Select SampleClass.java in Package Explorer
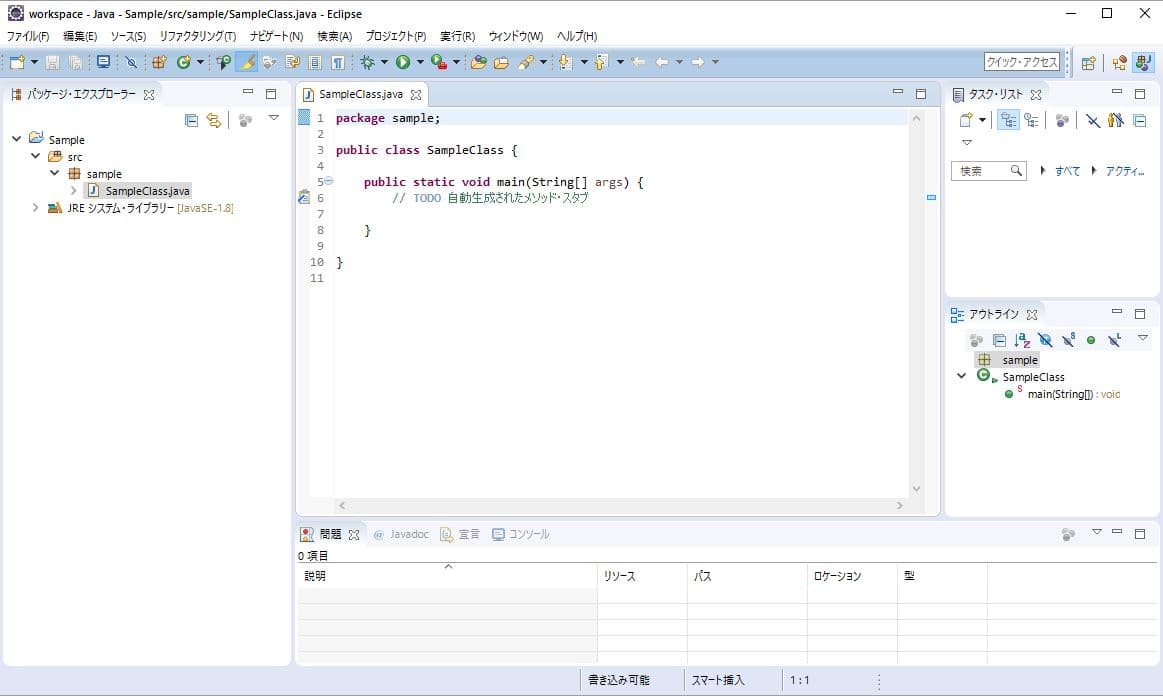 pos(147,190)
